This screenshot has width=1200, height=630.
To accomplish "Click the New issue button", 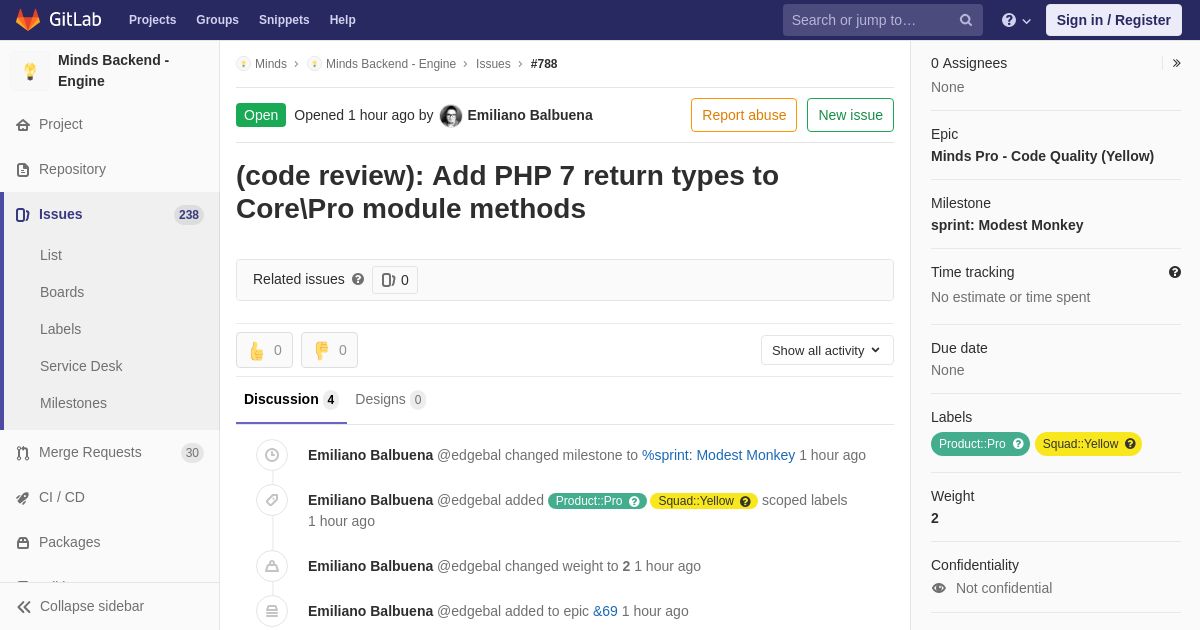I will [850, 115].
